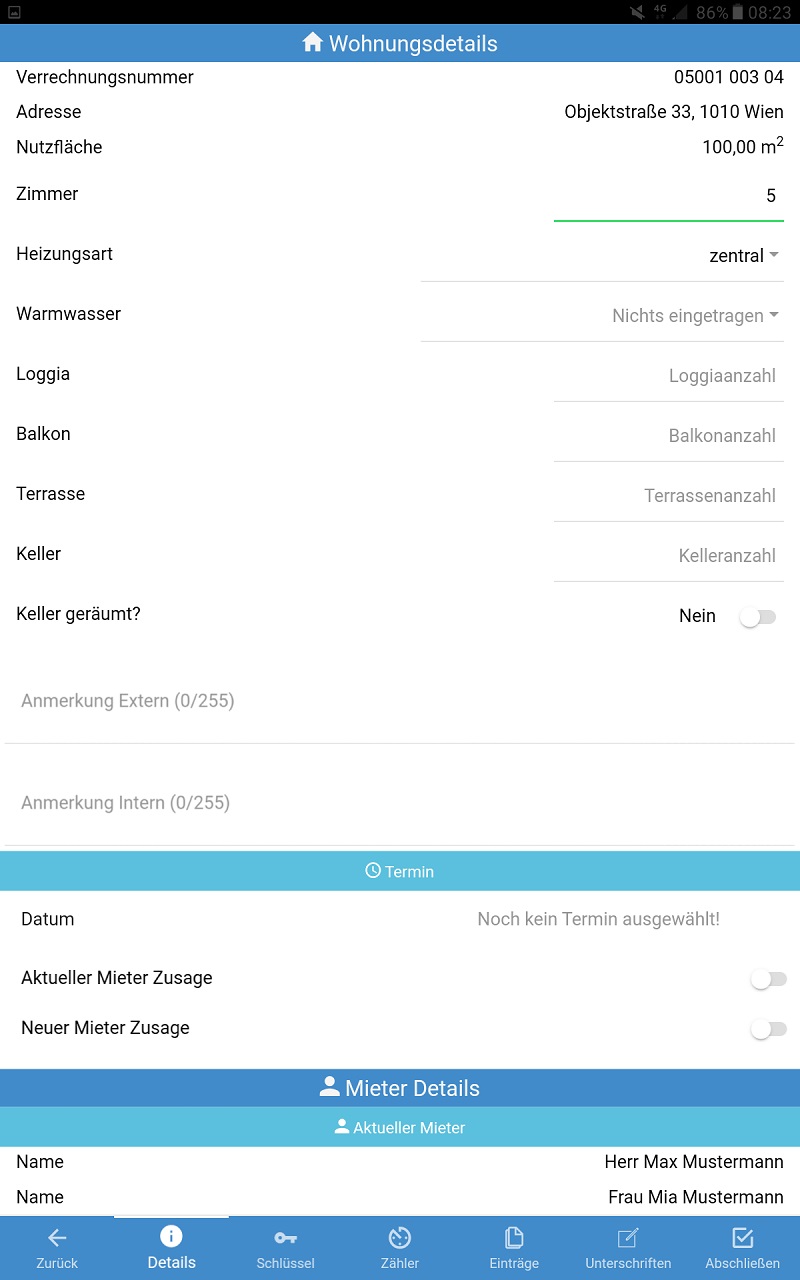Enable the Aktueller Mieter Zusage switch

[769, 979]
